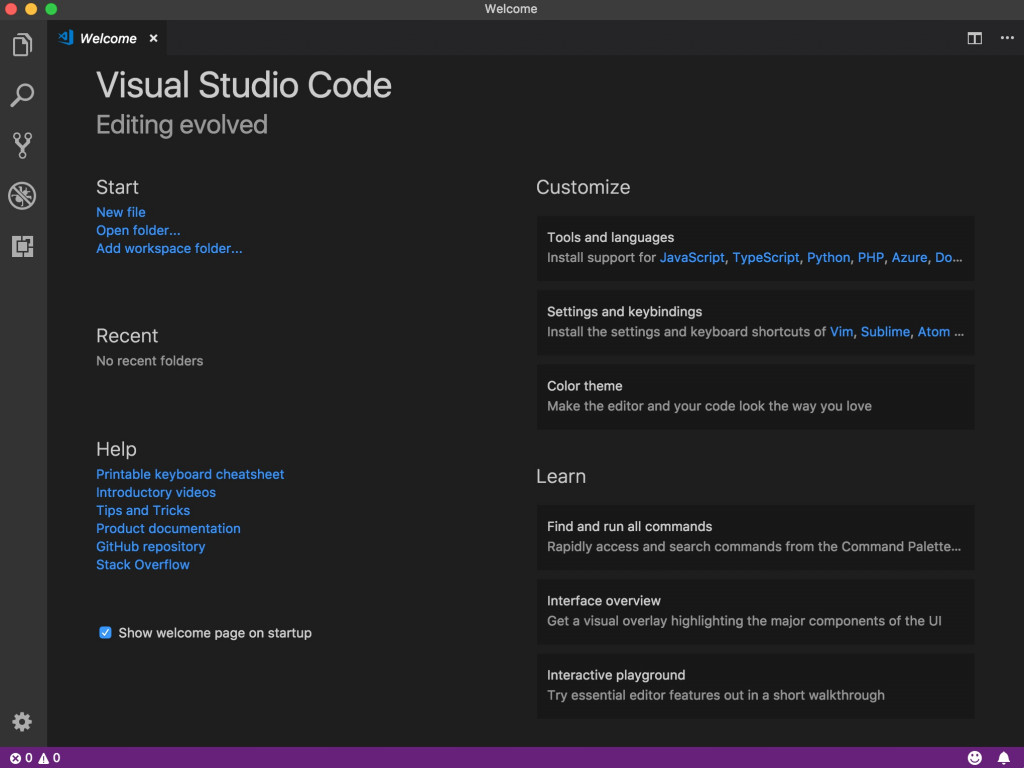Open the Extensions view

pyautogui.click(x=22, y=246)
